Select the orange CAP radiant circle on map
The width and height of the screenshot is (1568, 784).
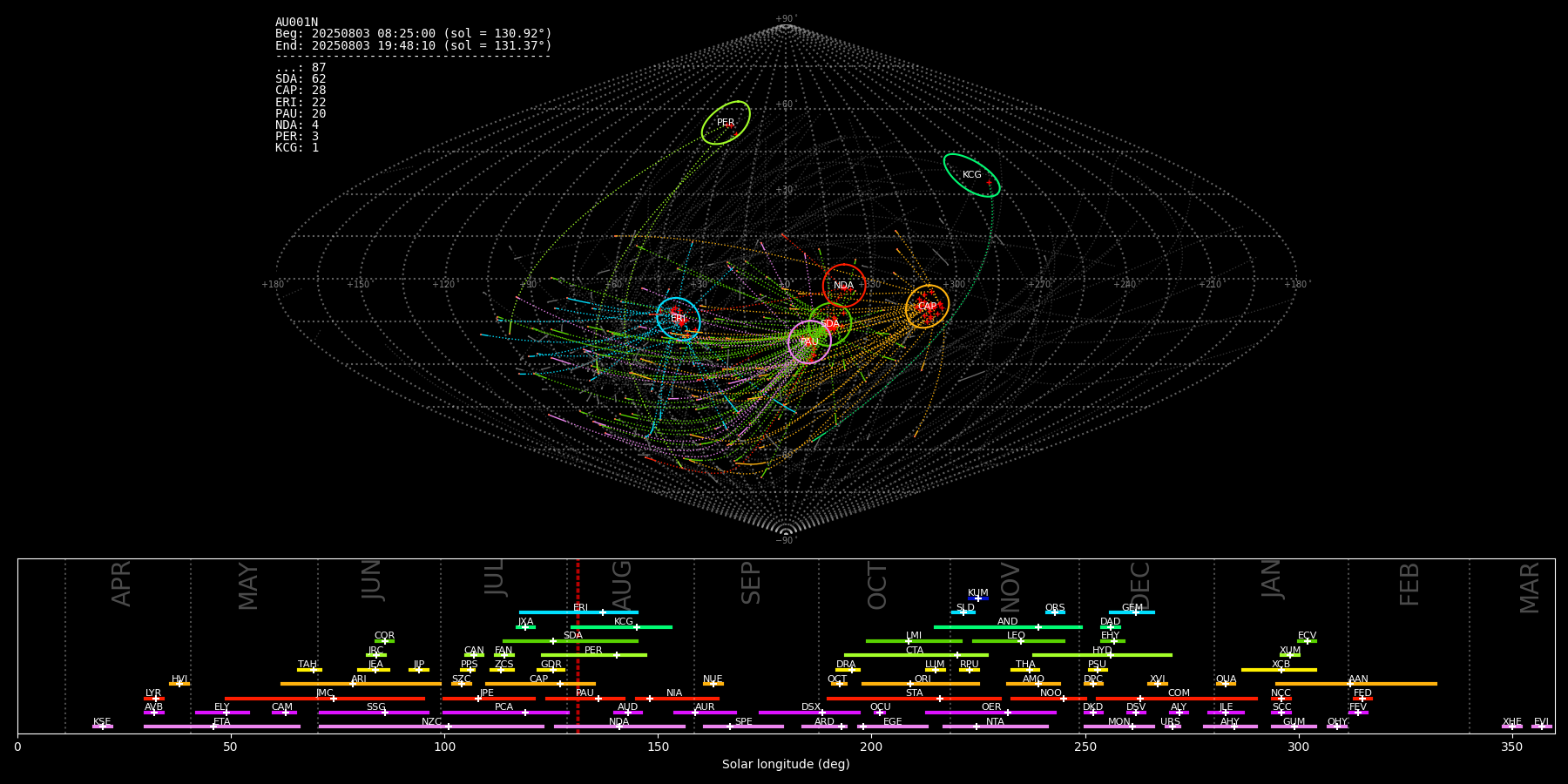point(927,307)
